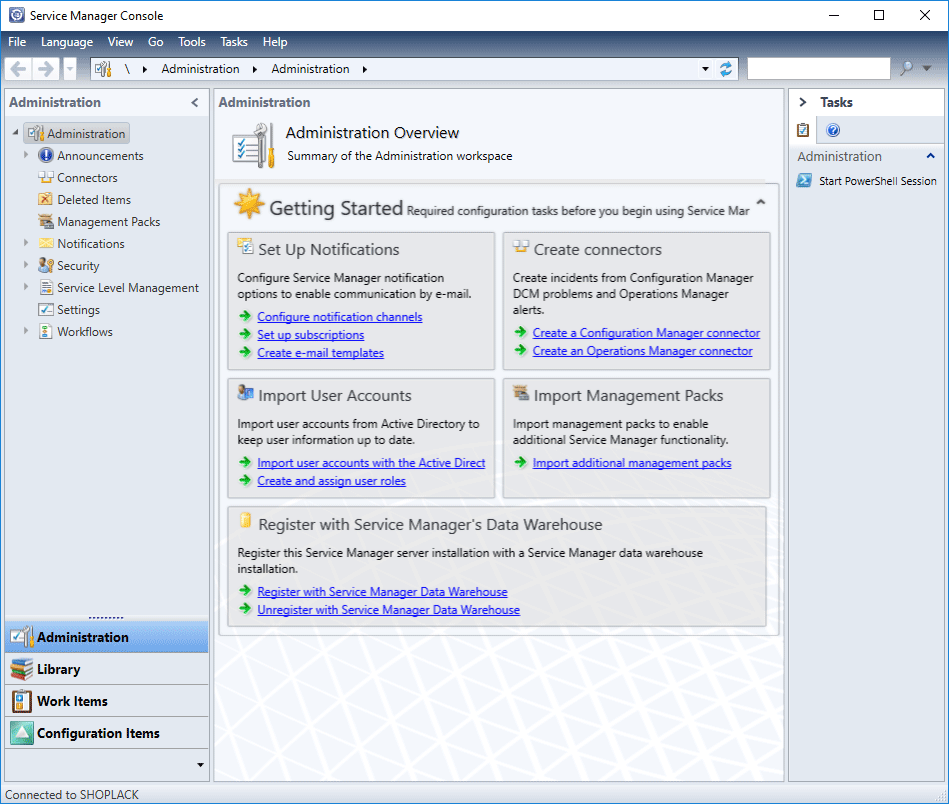Collapse the Administration navigation pane

(x=195, y=102)
